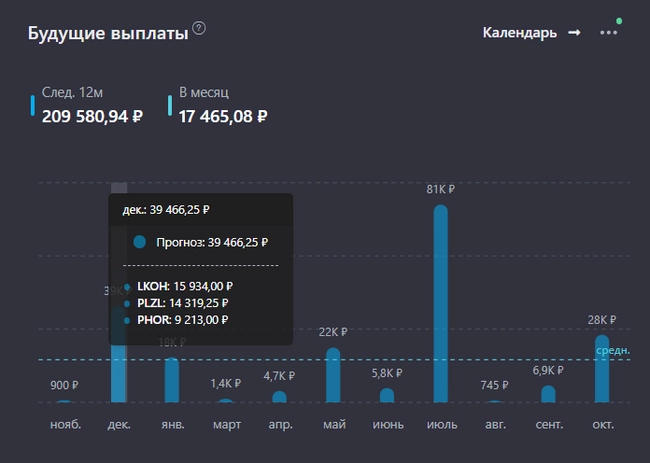
Task: Click the След. 12м total amount
Action: pos(92,116)
